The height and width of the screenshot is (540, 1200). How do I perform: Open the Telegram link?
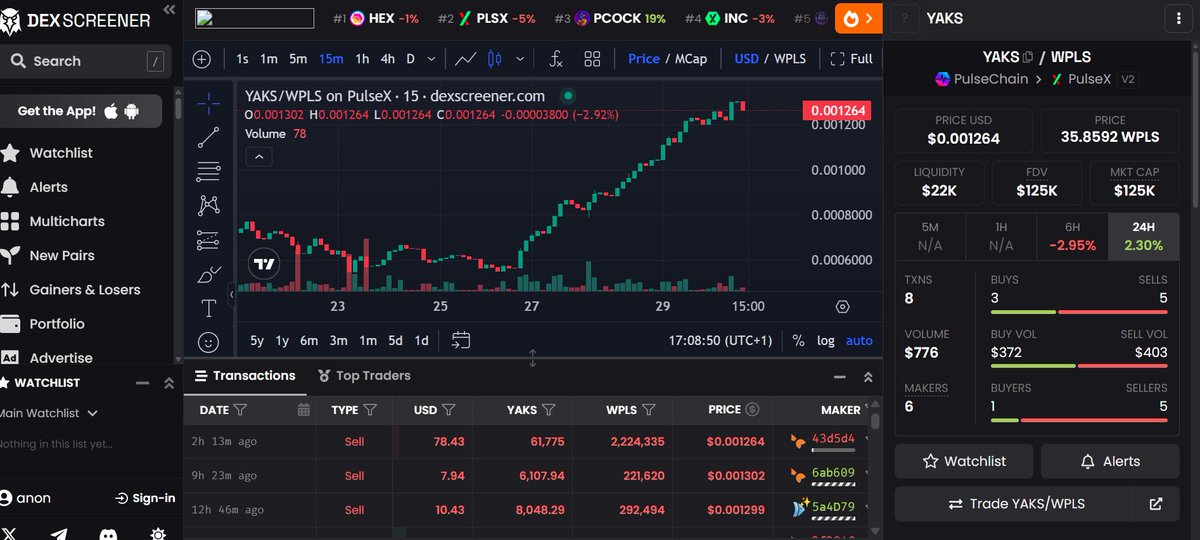click(x=59, y=533)
